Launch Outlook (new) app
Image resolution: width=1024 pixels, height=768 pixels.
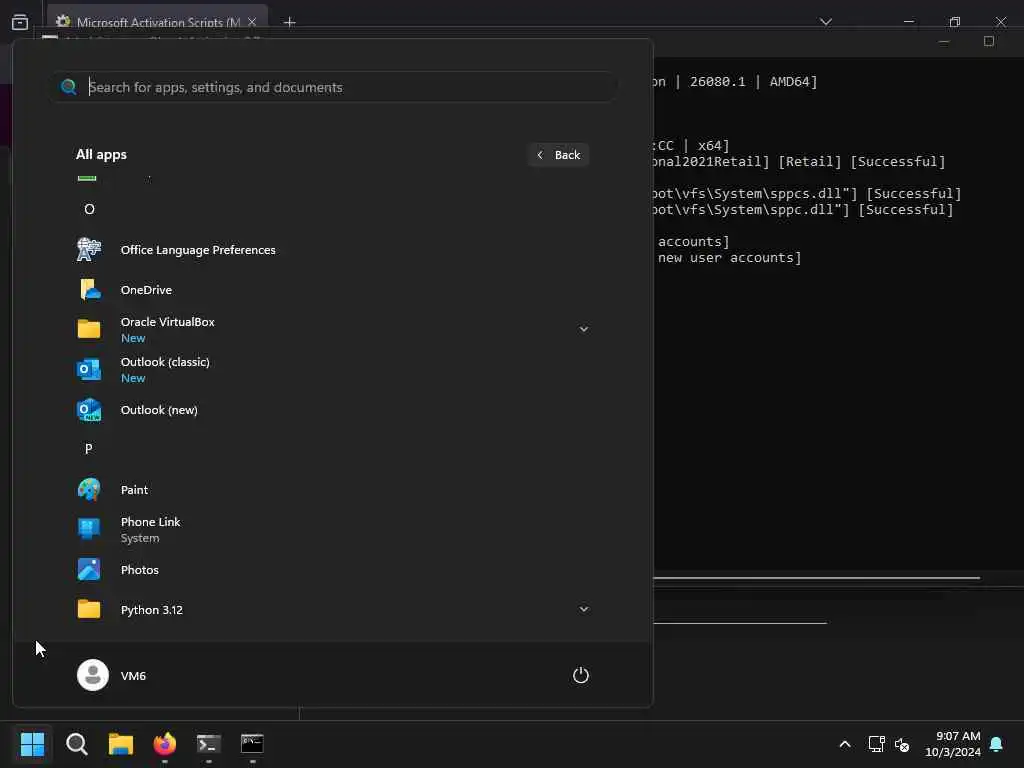tap(333, 409)
